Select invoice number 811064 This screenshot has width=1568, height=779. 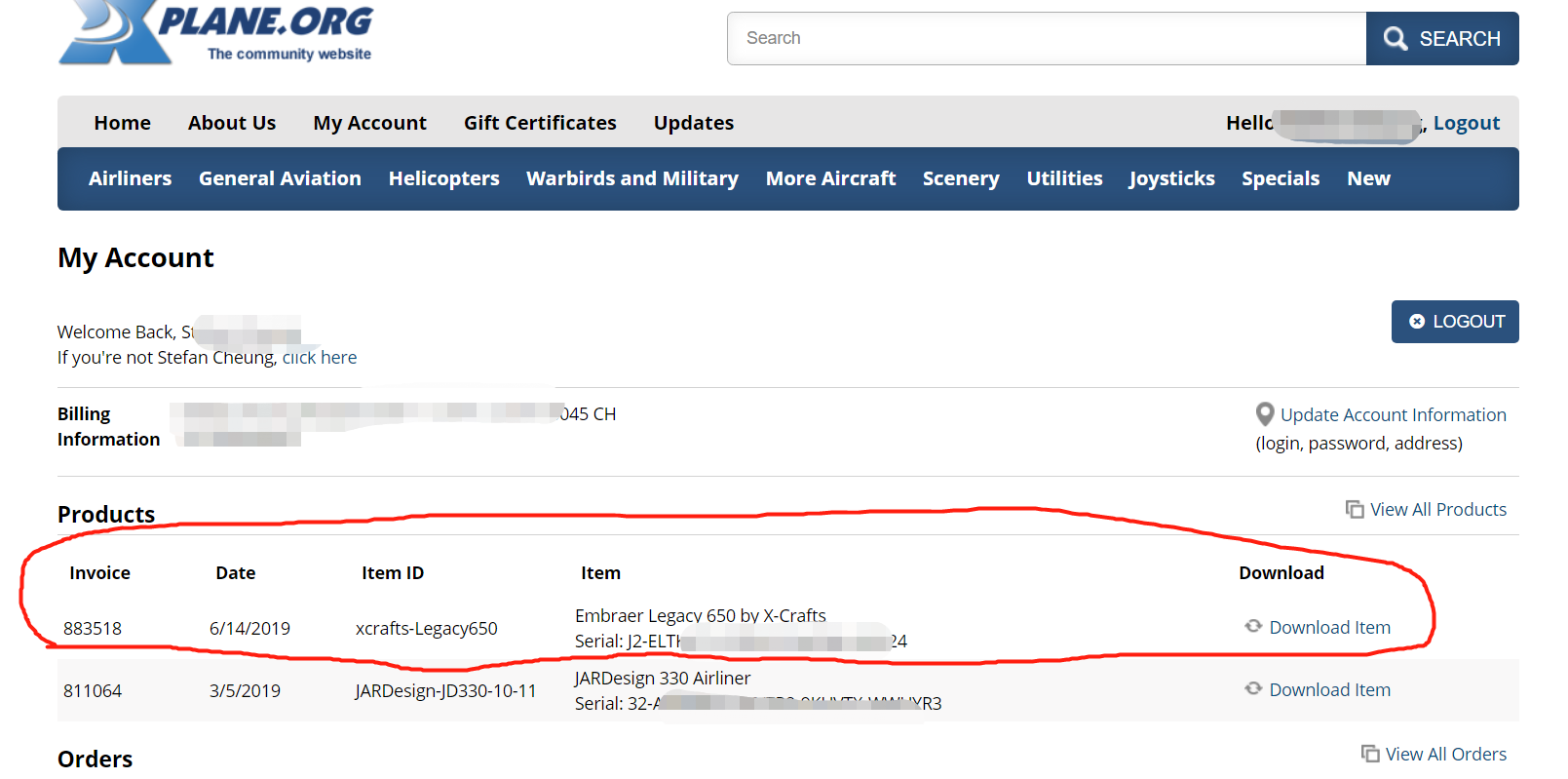click(x=93, y=690)
